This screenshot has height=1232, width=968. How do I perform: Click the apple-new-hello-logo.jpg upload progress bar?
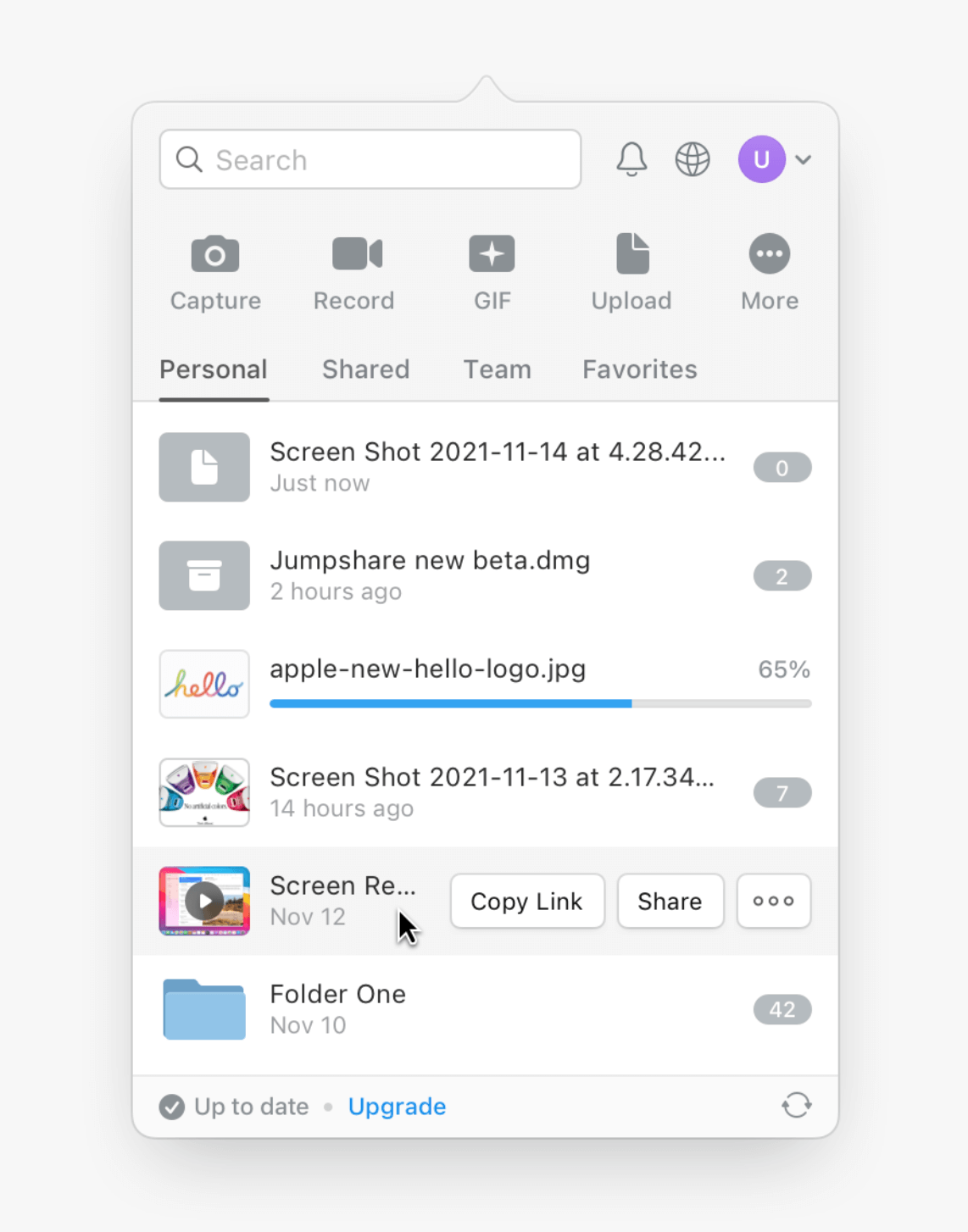click(x=540, y=703)
